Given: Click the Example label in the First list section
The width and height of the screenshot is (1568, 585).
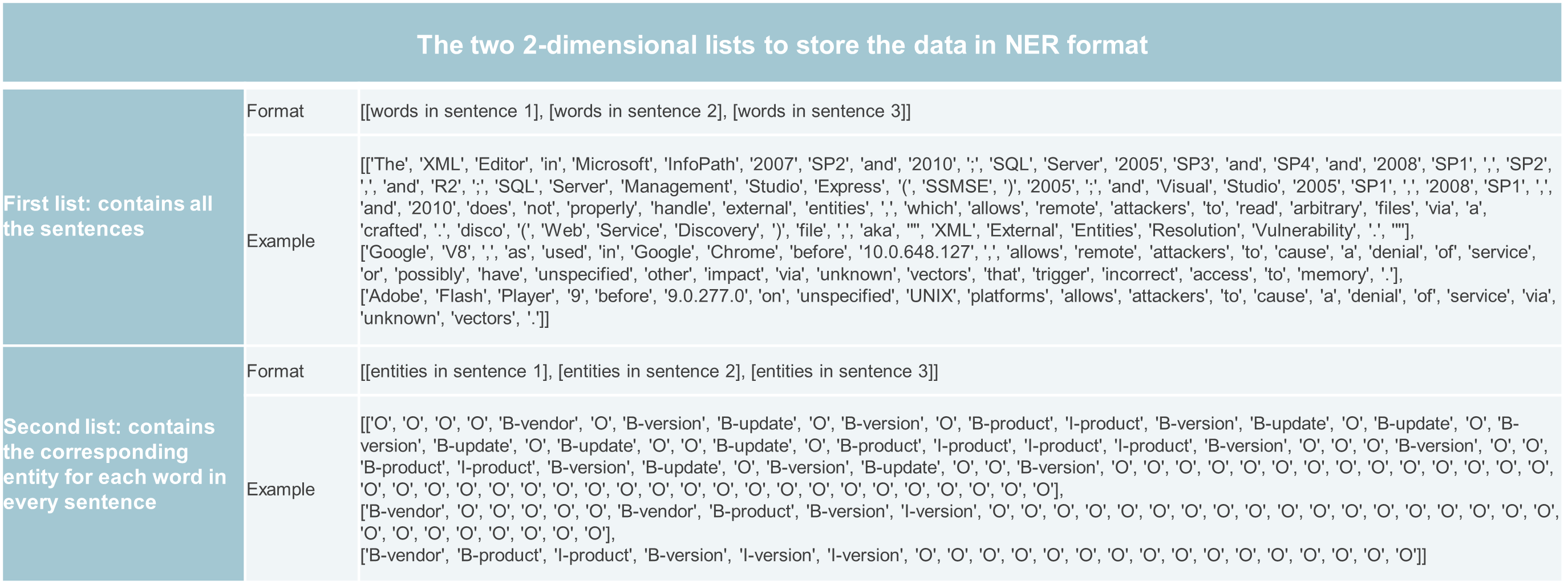Looking at the screenshot, I should click(280, 241).
